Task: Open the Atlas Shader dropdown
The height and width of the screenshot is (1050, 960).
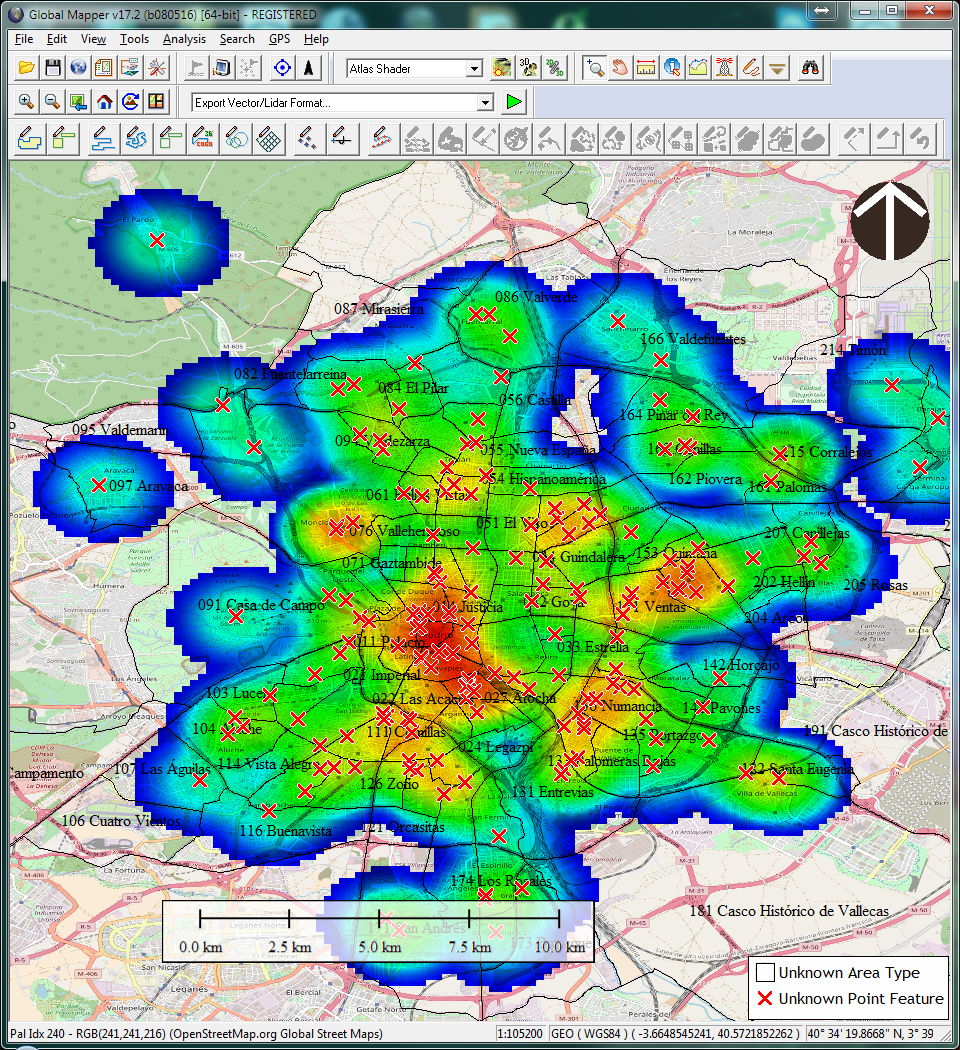Action: 476,67
